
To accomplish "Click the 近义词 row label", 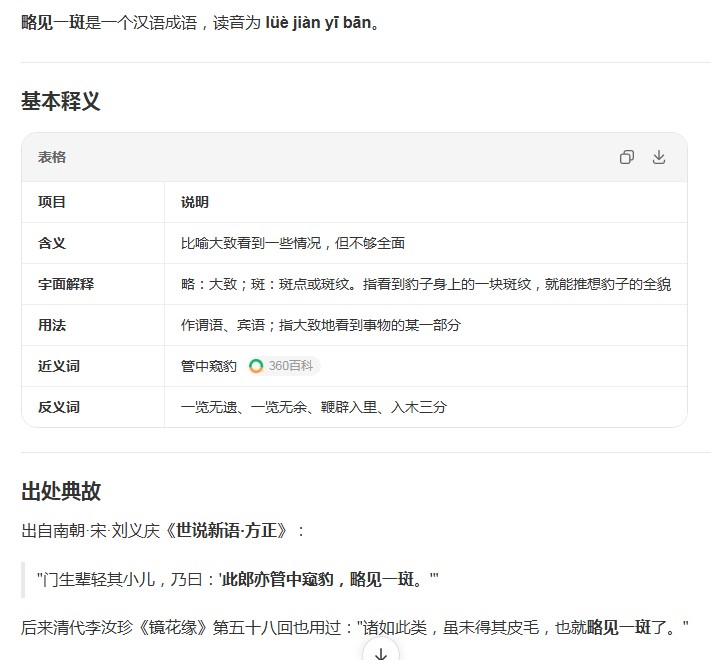I will (58, 366).
